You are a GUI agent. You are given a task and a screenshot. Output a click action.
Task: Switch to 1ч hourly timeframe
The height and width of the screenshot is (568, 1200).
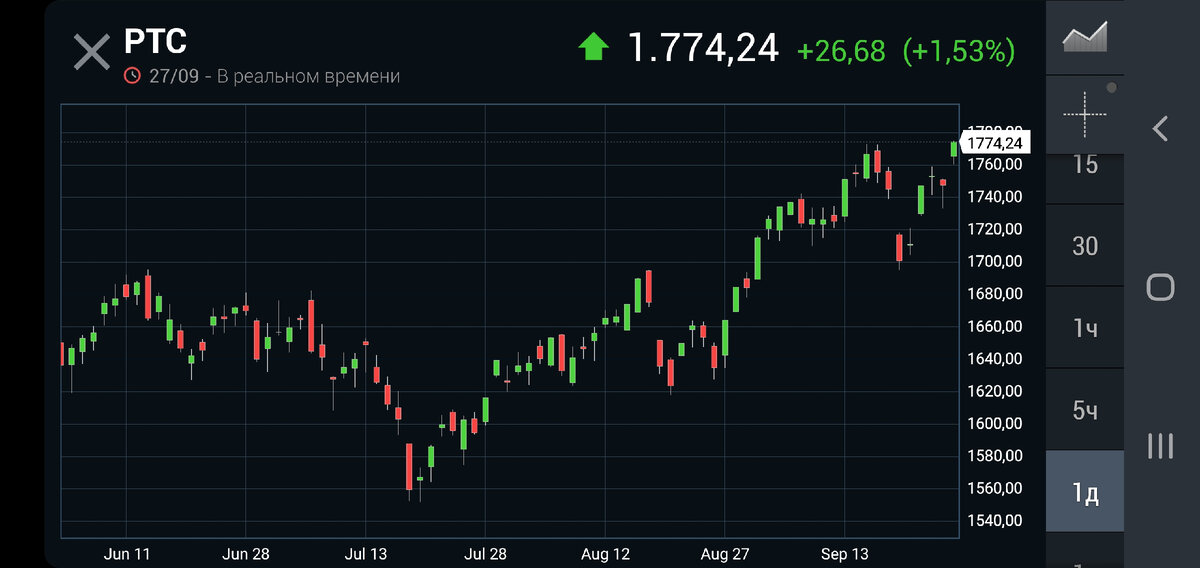[1085, 328]
